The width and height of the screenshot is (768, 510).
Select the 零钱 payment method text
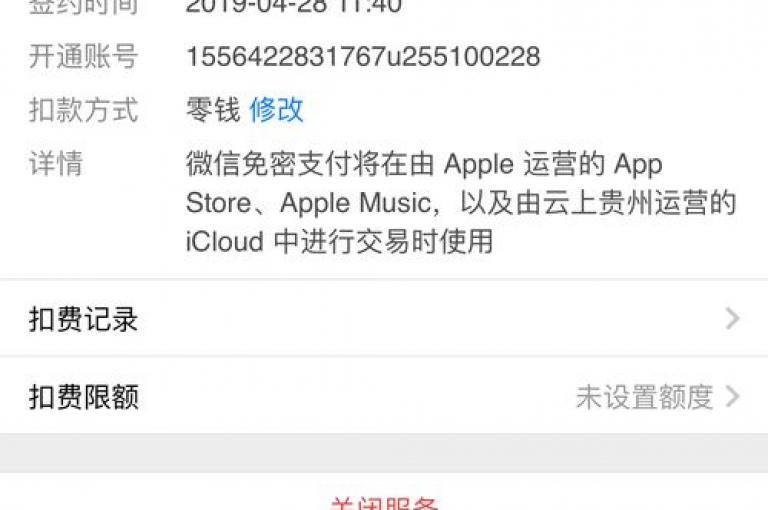[x=213, y=110]
